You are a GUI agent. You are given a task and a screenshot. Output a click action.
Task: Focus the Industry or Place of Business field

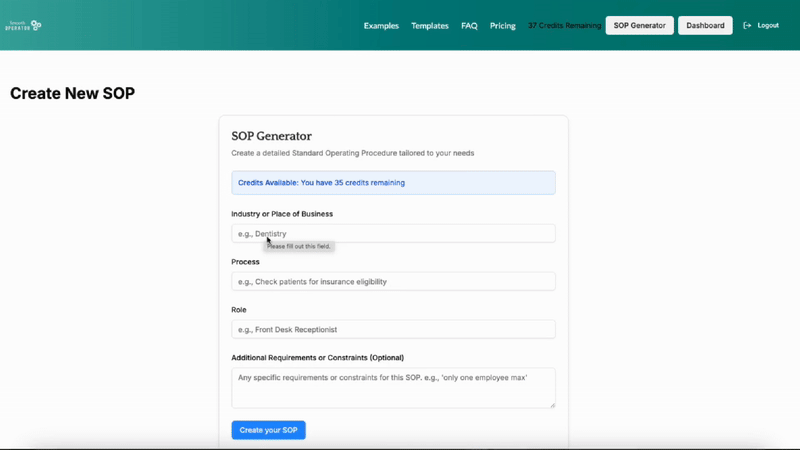tap(393, 234)
